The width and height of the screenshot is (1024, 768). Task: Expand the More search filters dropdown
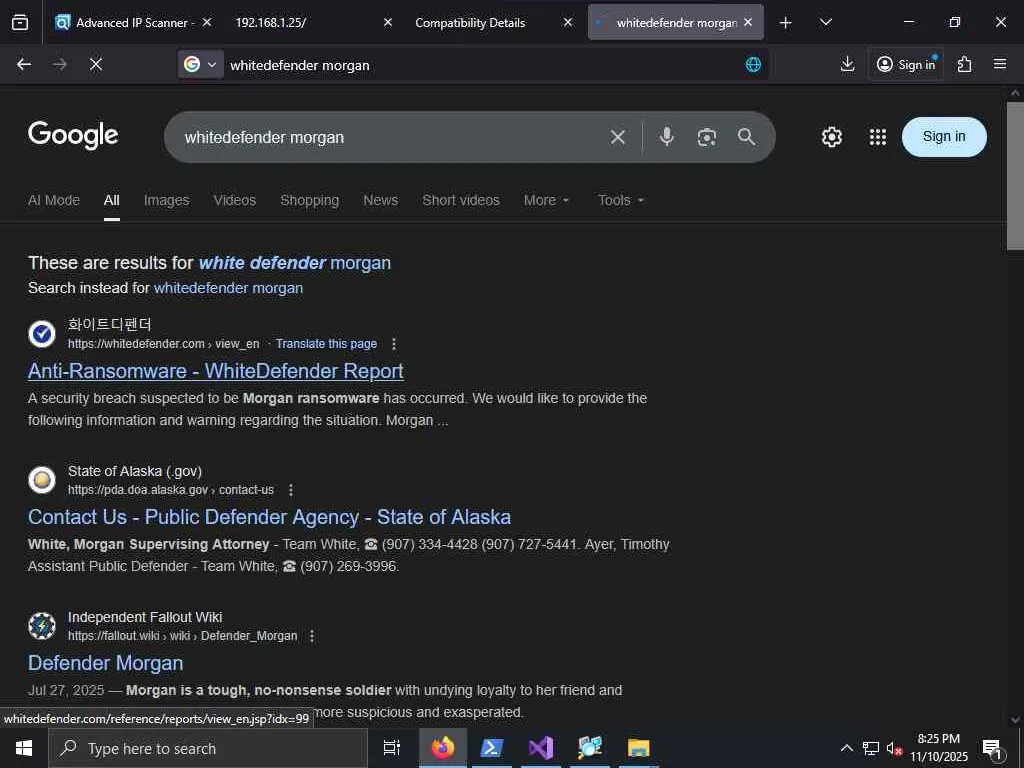[x=547, y=200]
